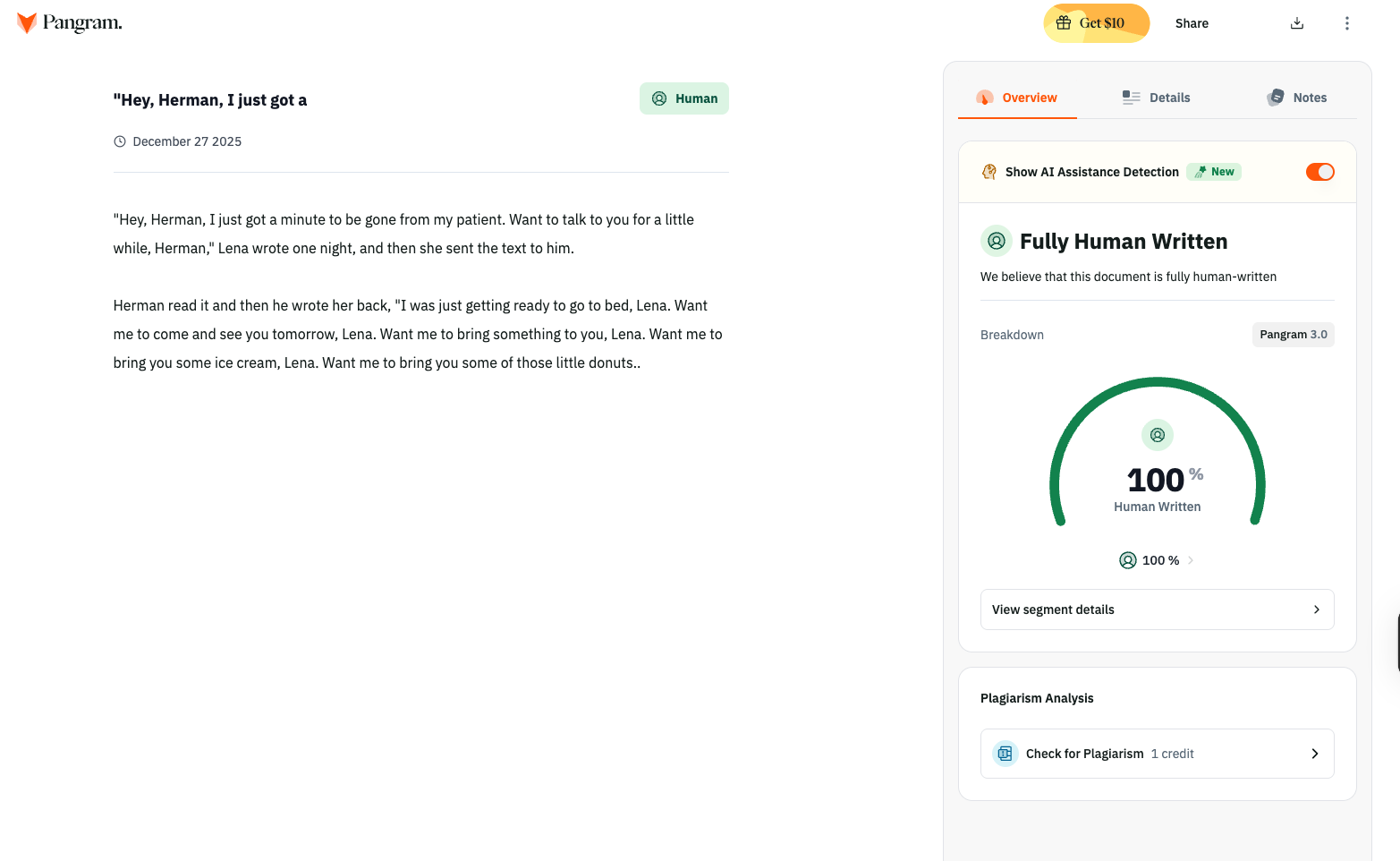This screenshot has width=1400, height=861.
Task: Click the AI Assistance Detection brain icon
Action: pos(988,172)
